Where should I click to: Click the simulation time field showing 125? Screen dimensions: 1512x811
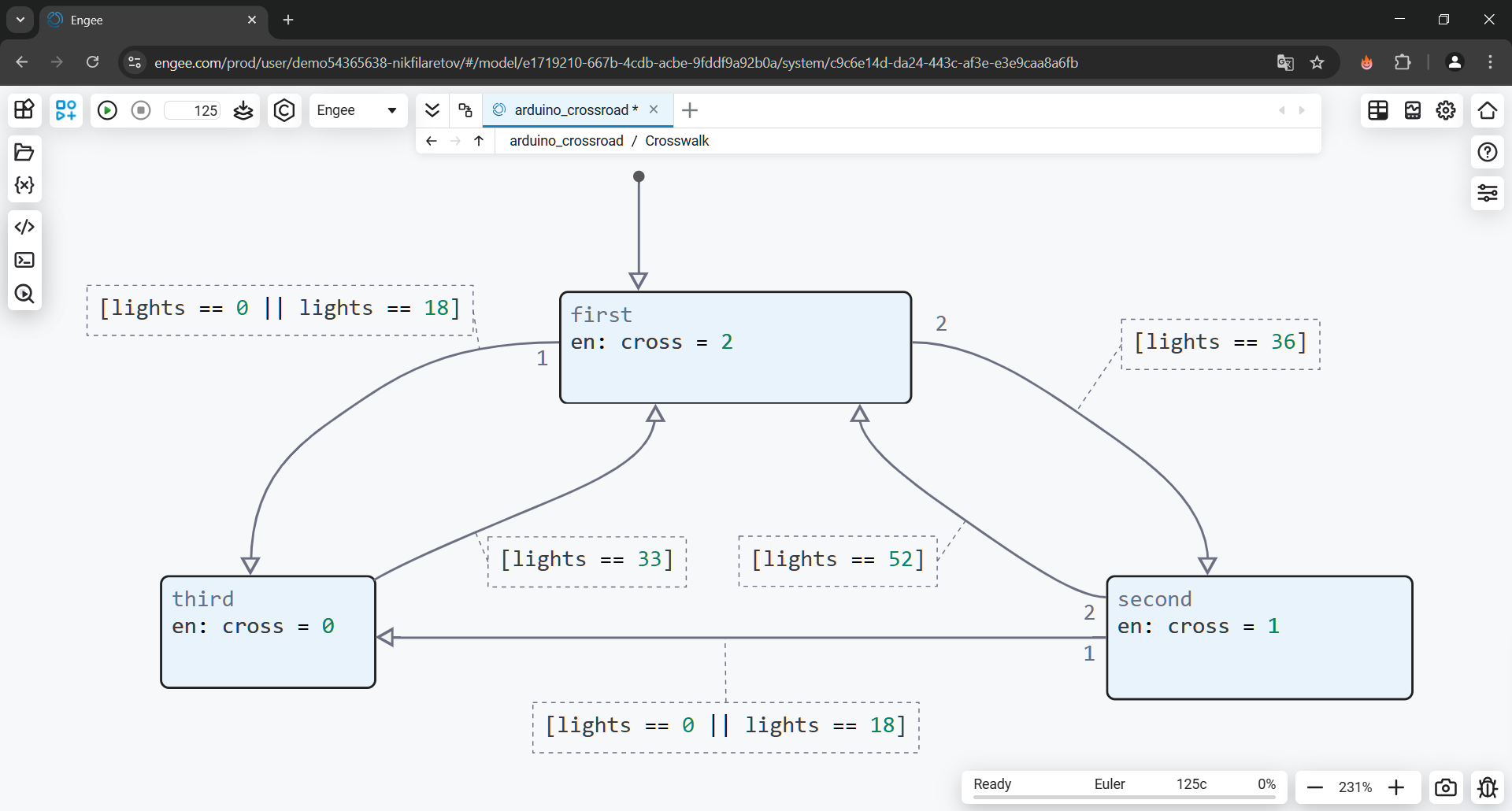pyautogui.click(x=193, y=110)
